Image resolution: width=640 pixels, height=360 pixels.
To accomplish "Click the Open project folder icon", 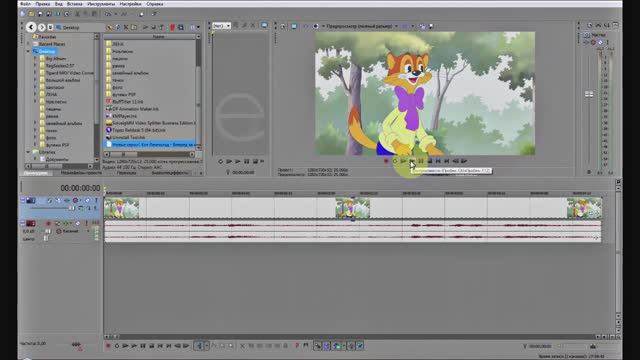I will click(31, 14).
